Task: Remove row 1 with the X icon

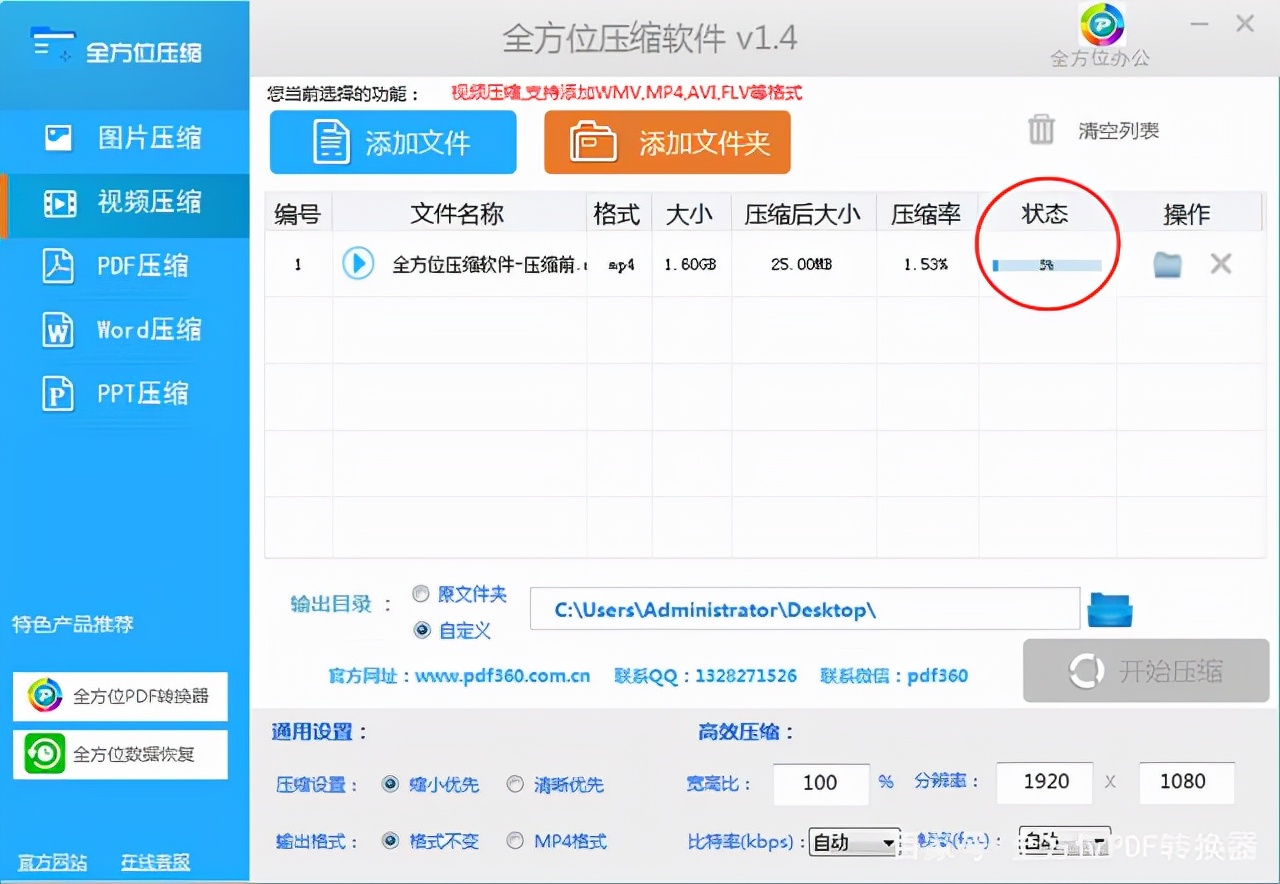Action: (1221, 264)
